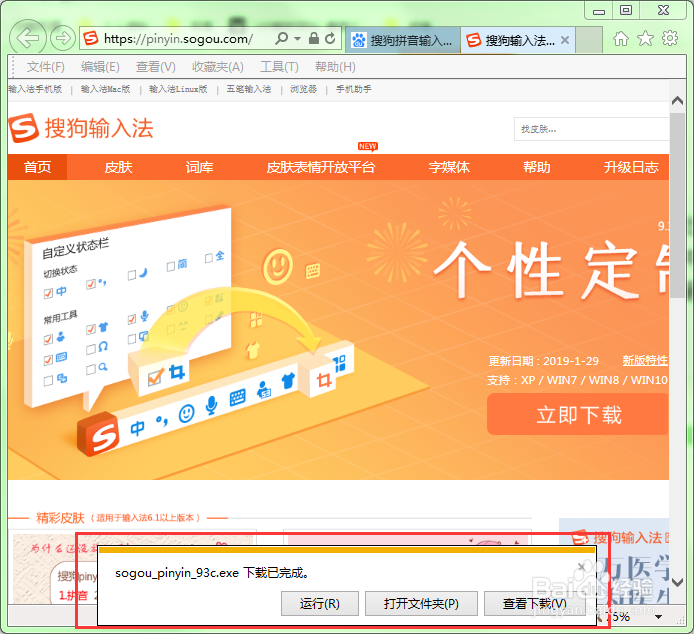
Task: Click the orange S logo on the banner toolbar
Action: click(99, 434)
